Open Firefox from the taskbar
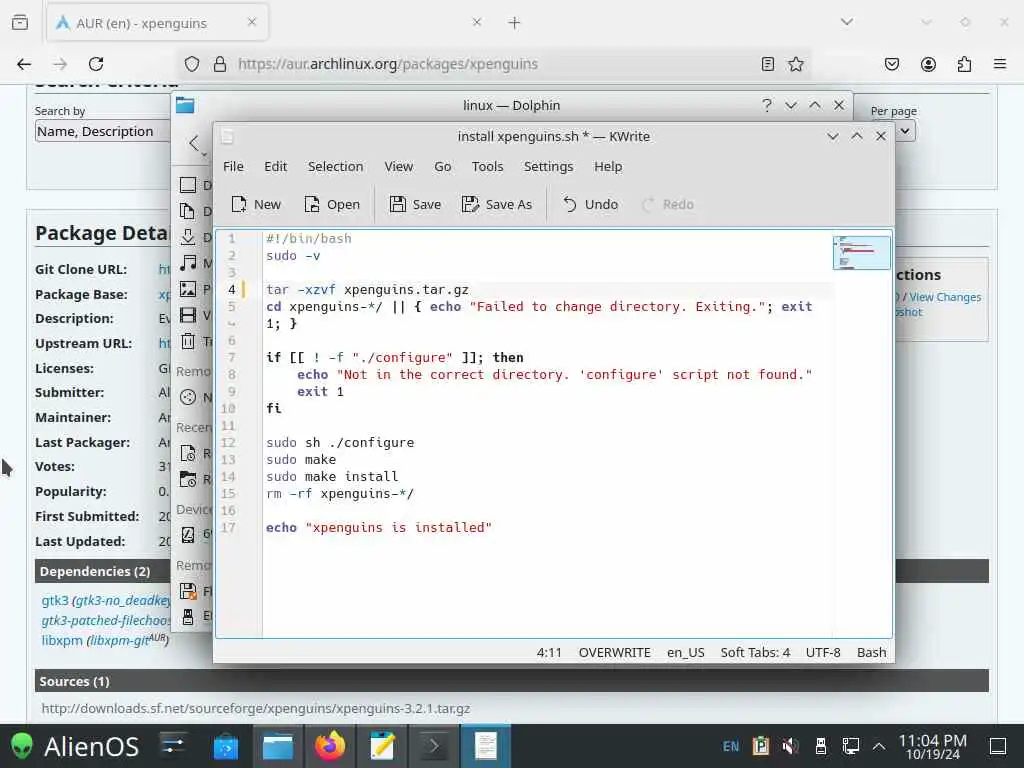Screen dimensions: 1024x768 330,746
